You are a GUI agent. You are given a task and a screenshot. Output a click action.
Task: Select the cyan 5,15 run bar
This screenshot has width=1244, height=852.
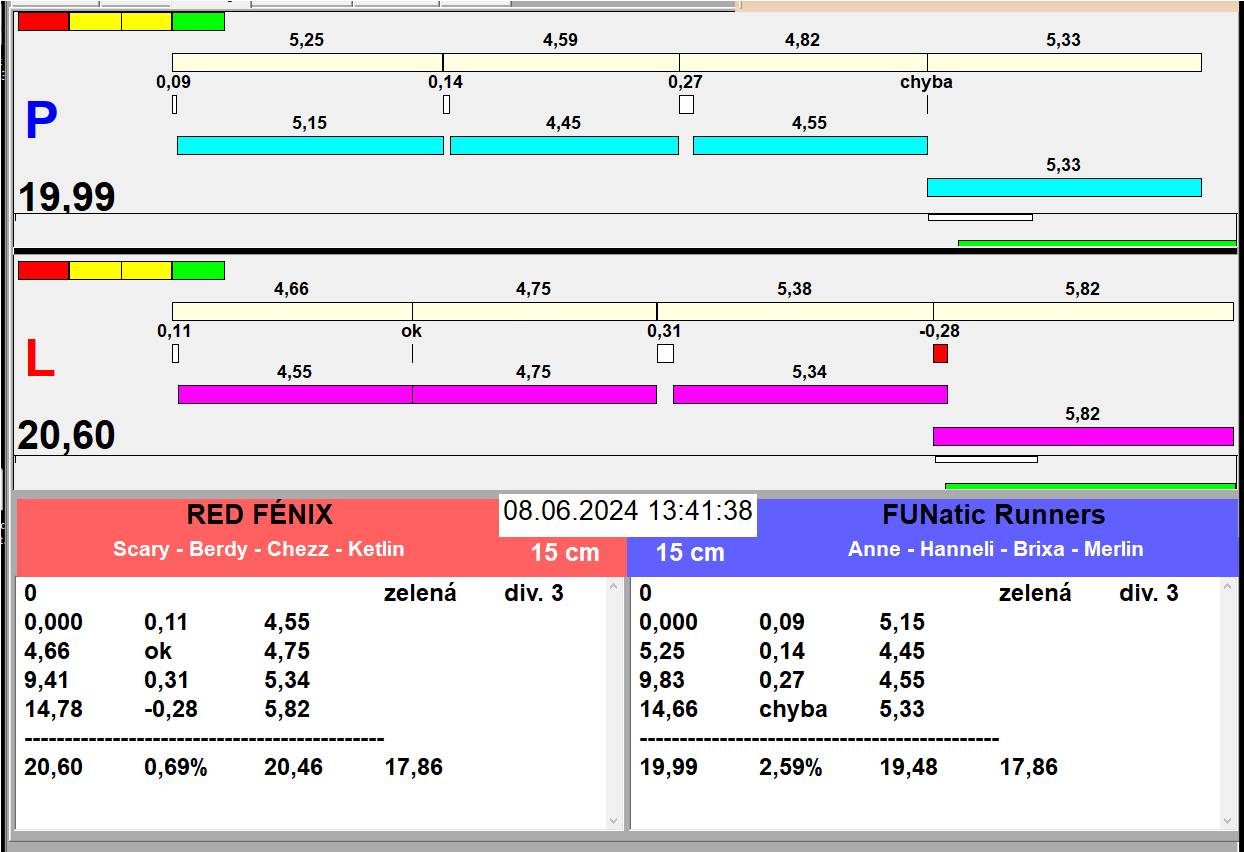(x=310, y=145)
